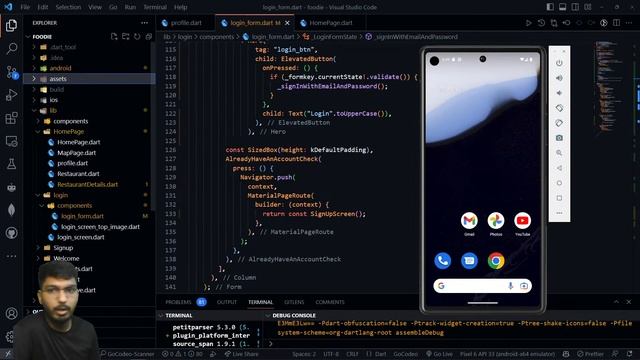The image size is (640, 360).
Task: Open the Testing flask view
Action: (11, 164)
